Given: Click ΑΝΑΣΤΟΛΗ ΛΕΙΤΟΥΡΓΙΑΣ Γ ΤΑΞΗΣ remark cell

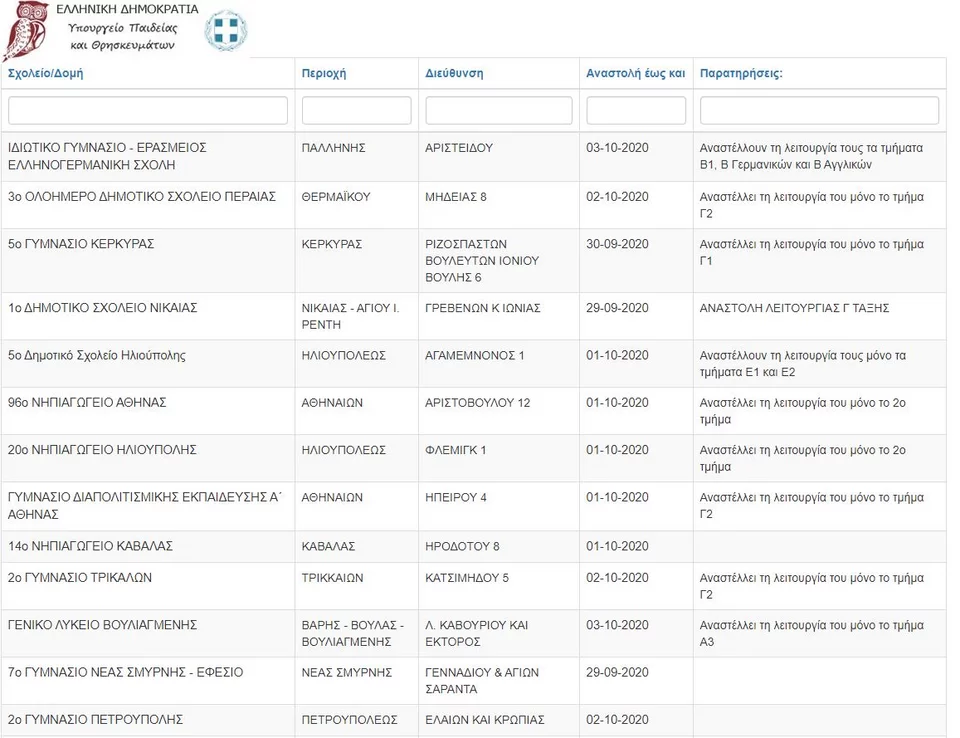Looking at the screenshot, I should coord(794,308).
